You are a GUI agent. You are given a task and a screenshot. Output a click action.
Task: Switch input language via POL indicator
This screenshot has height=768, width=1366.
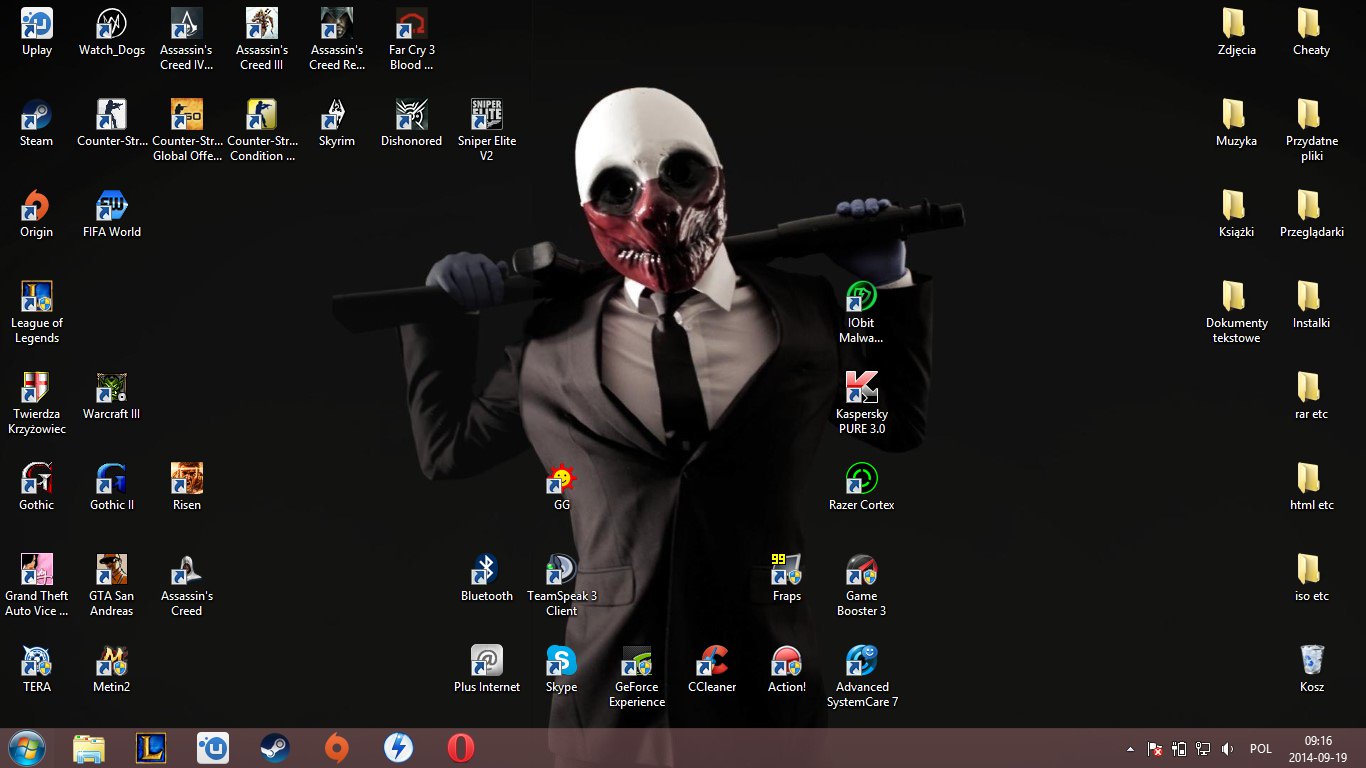pyautogui.click(x=1260, y=749)
